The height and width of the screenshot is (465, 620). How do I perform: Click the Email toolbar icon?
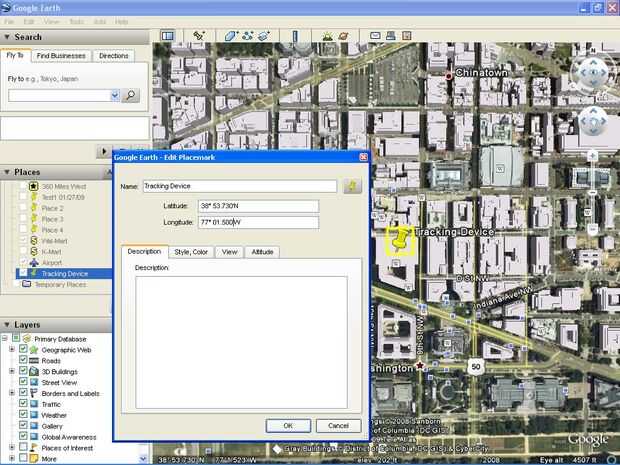click(x=375, y=36)
